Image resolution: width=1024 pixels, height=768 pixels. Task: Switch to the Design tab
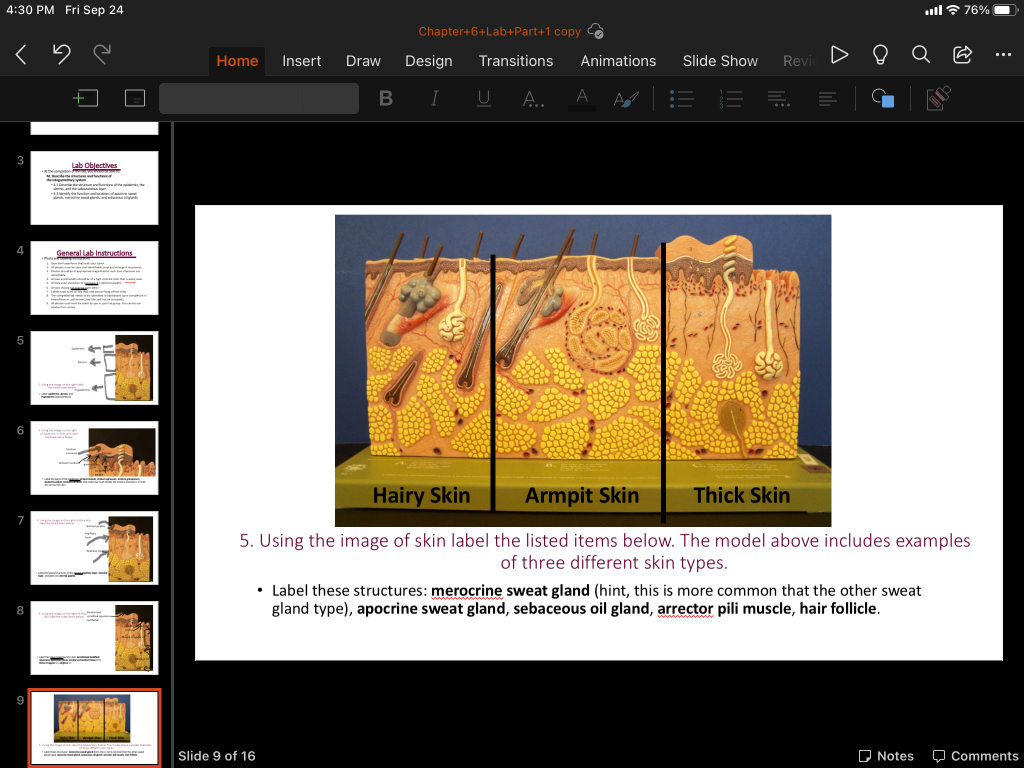(428, 61)
